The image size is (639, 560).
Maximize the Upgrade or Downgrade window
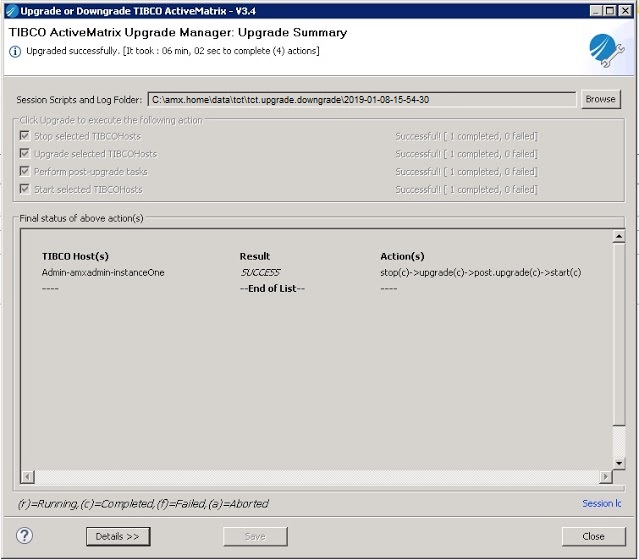[x=610, y=11]
